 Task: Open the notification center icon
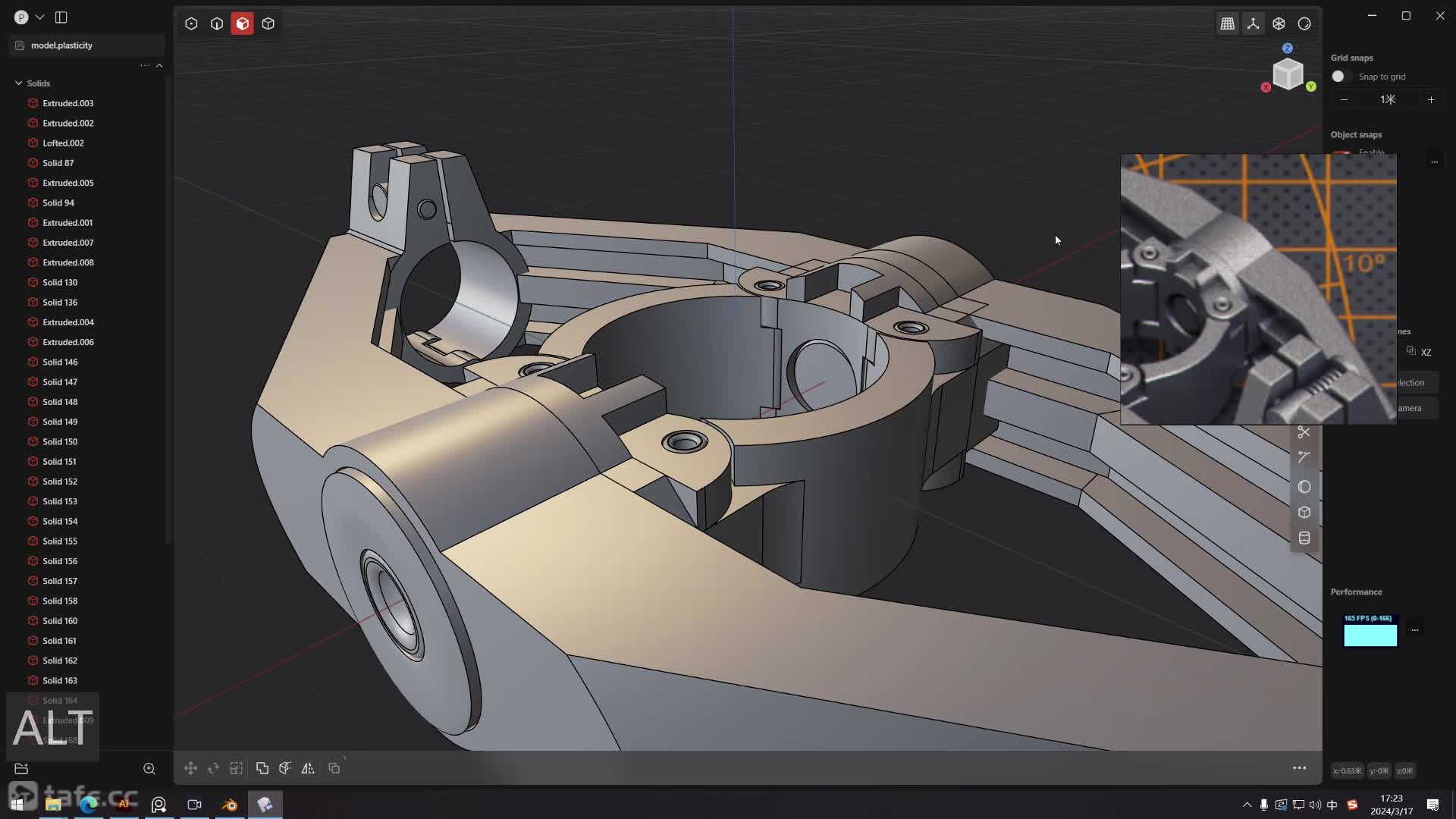1432,805
